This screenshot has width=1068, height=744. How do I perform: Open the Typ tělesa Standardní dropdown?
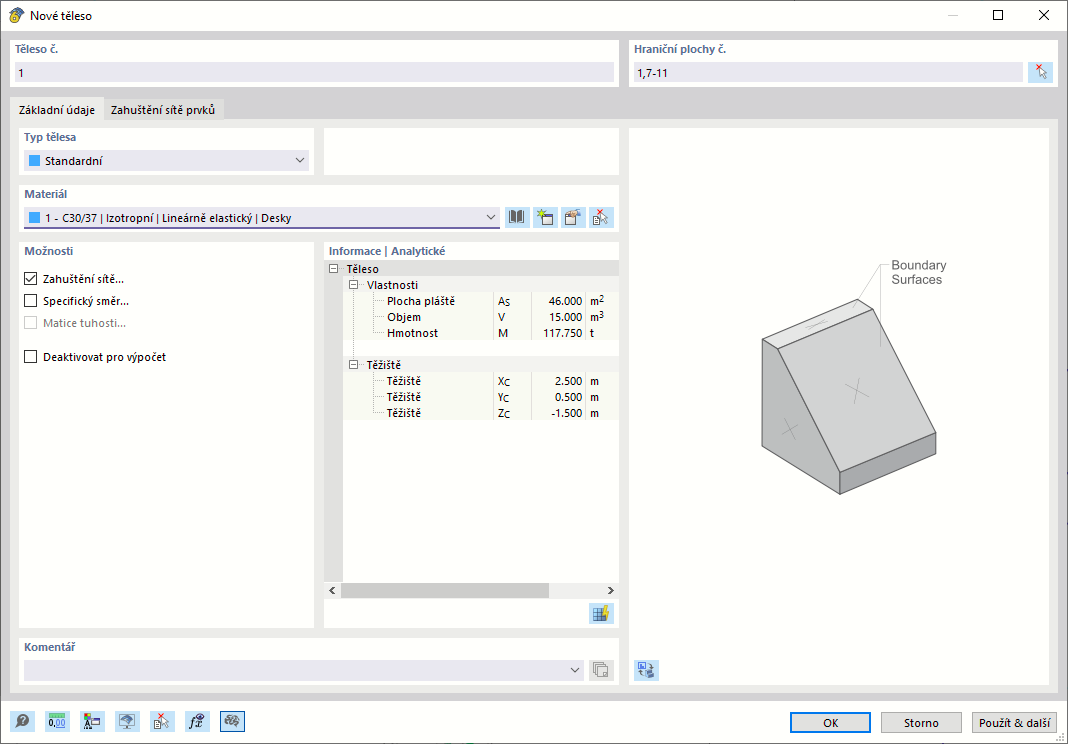coord(166,161)
